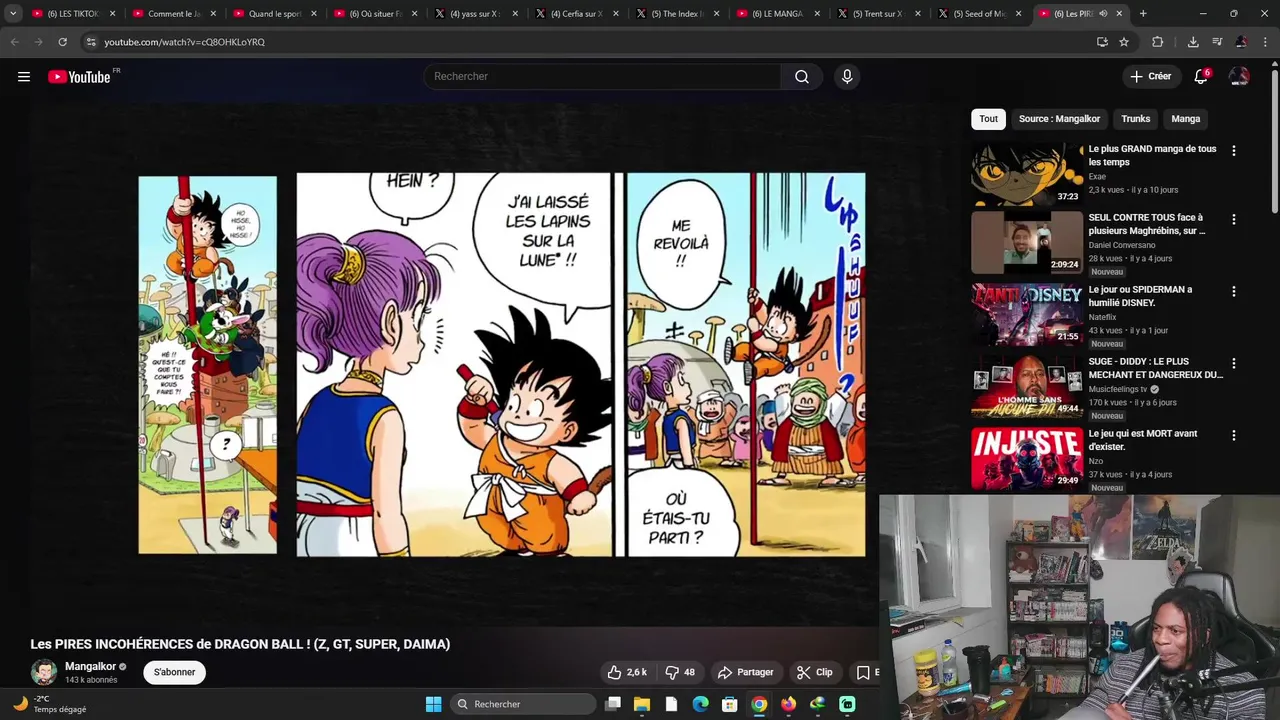Install app icon in address bar
The image size is (1280, 720).
pyautogui.click(x=1102, y=42)
